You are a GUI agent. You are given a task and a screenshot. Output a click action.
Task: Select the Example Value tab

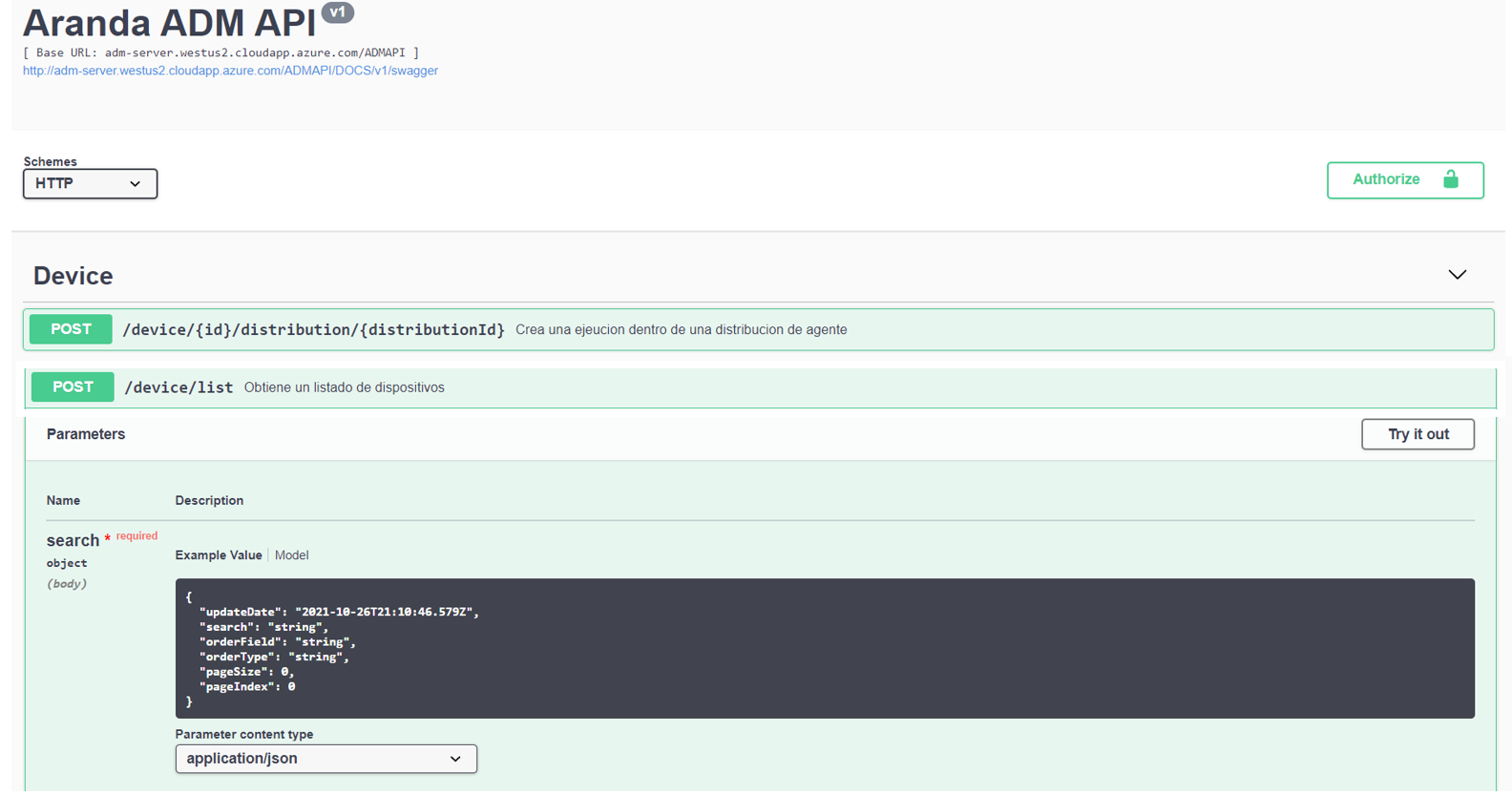click(x=219, y=555)
